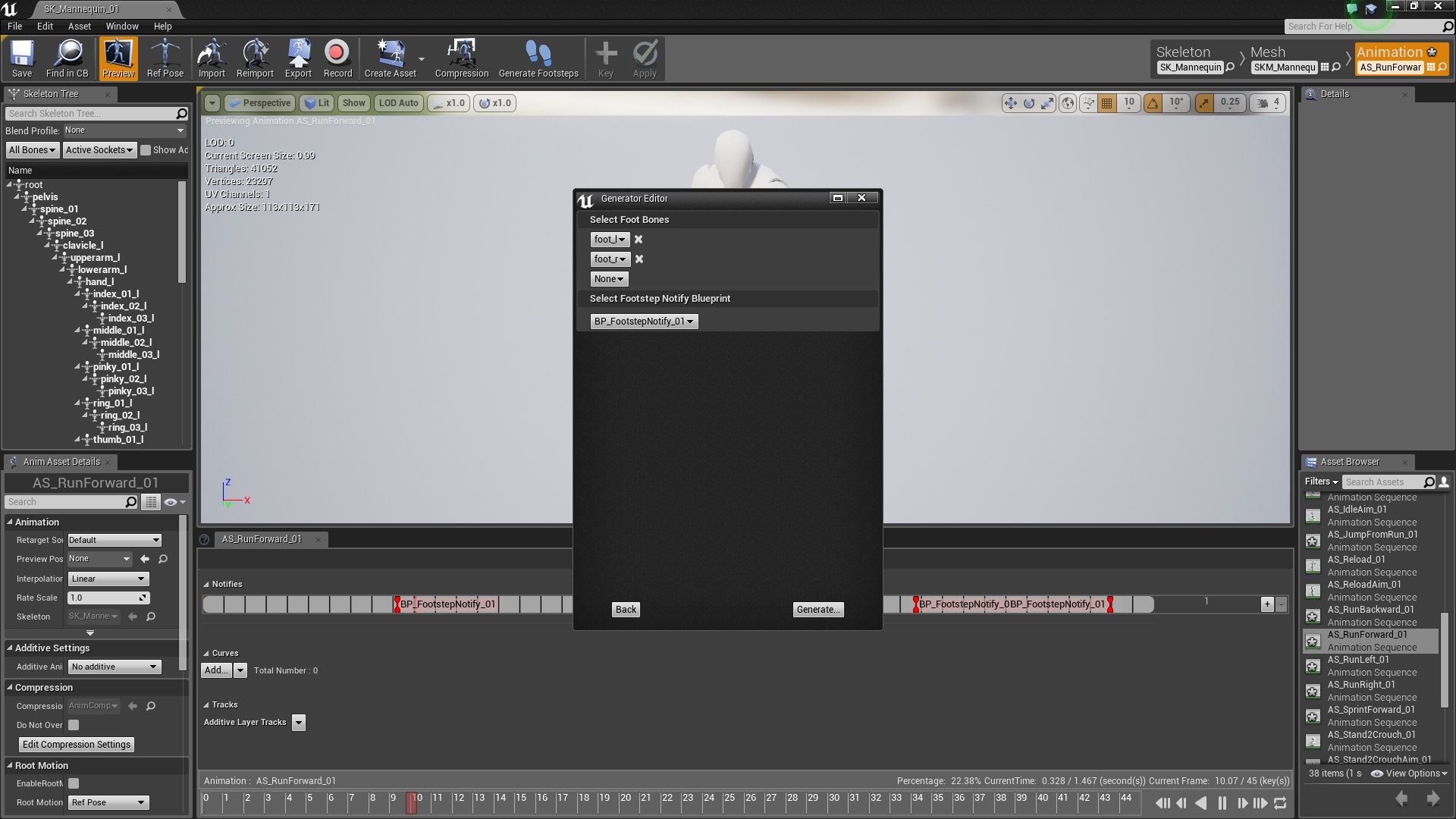Enable the EnableRootMotion checkbox
Viewport: 1456px width, 819px height.
(x=73, y=783)
